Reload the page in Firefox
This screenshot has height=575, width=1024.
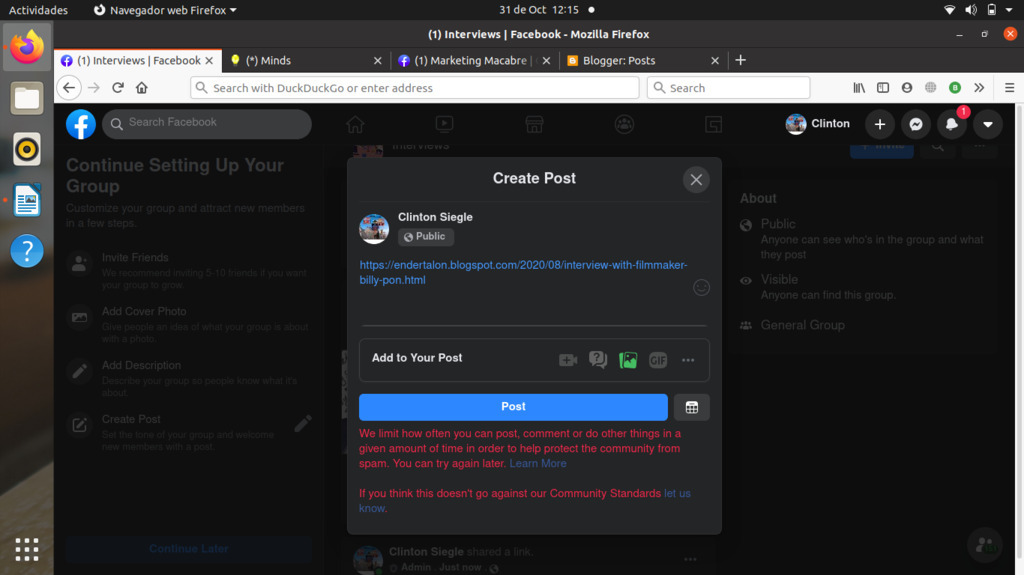(118, 88)
